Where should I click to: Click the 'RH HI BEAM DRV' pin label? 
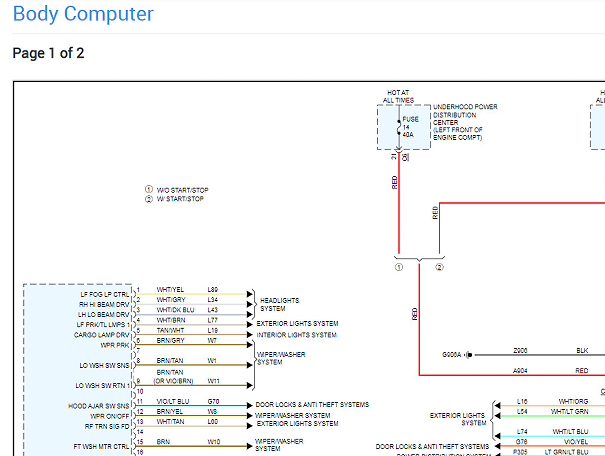(x=104, y=304)
